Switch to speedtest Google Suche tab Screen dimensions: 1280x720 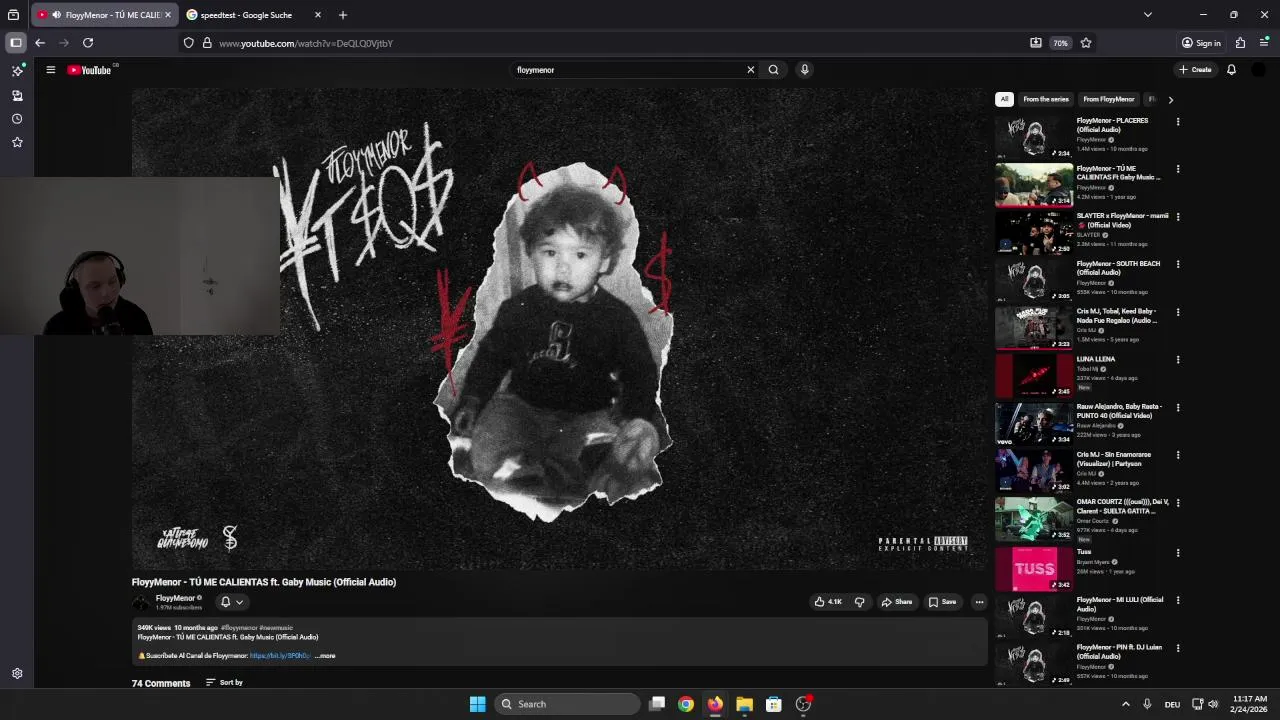point(246,15)
